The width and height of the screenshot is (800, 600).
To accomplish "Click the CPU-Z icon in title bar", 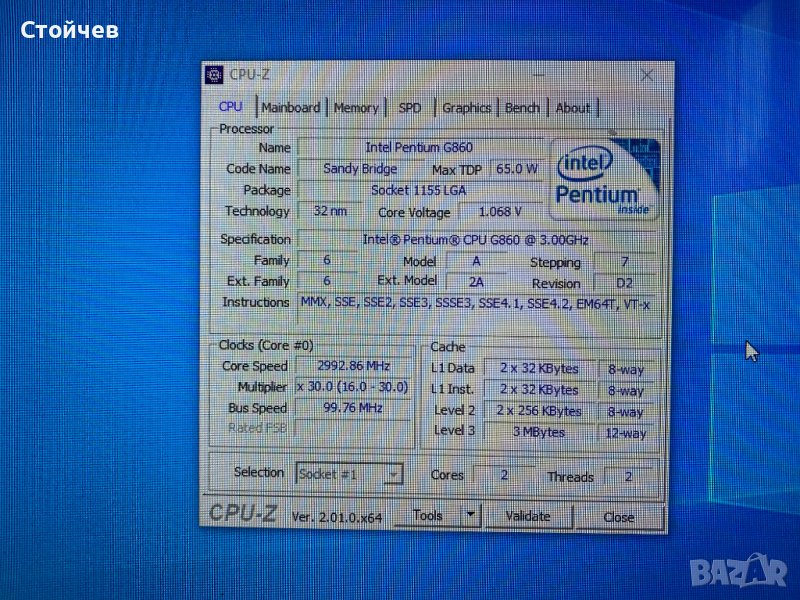I will tap(214, 74).
